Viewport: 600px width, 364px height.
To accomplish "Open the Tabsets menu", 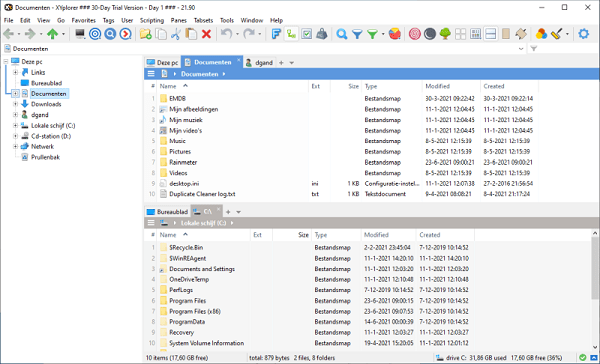I will pos(203,20).
